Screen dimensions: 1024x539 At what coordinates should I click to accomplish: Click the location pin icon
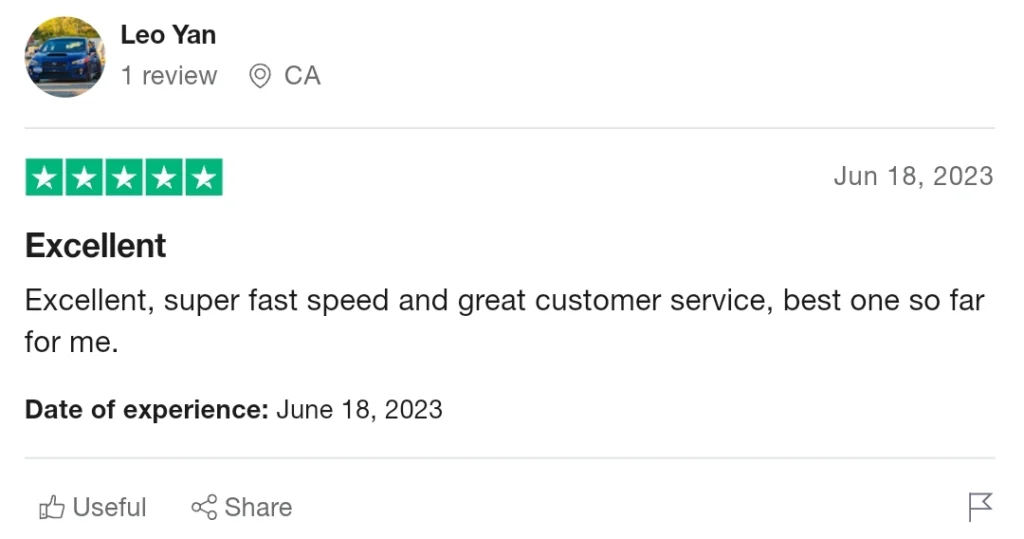(260, 76)
